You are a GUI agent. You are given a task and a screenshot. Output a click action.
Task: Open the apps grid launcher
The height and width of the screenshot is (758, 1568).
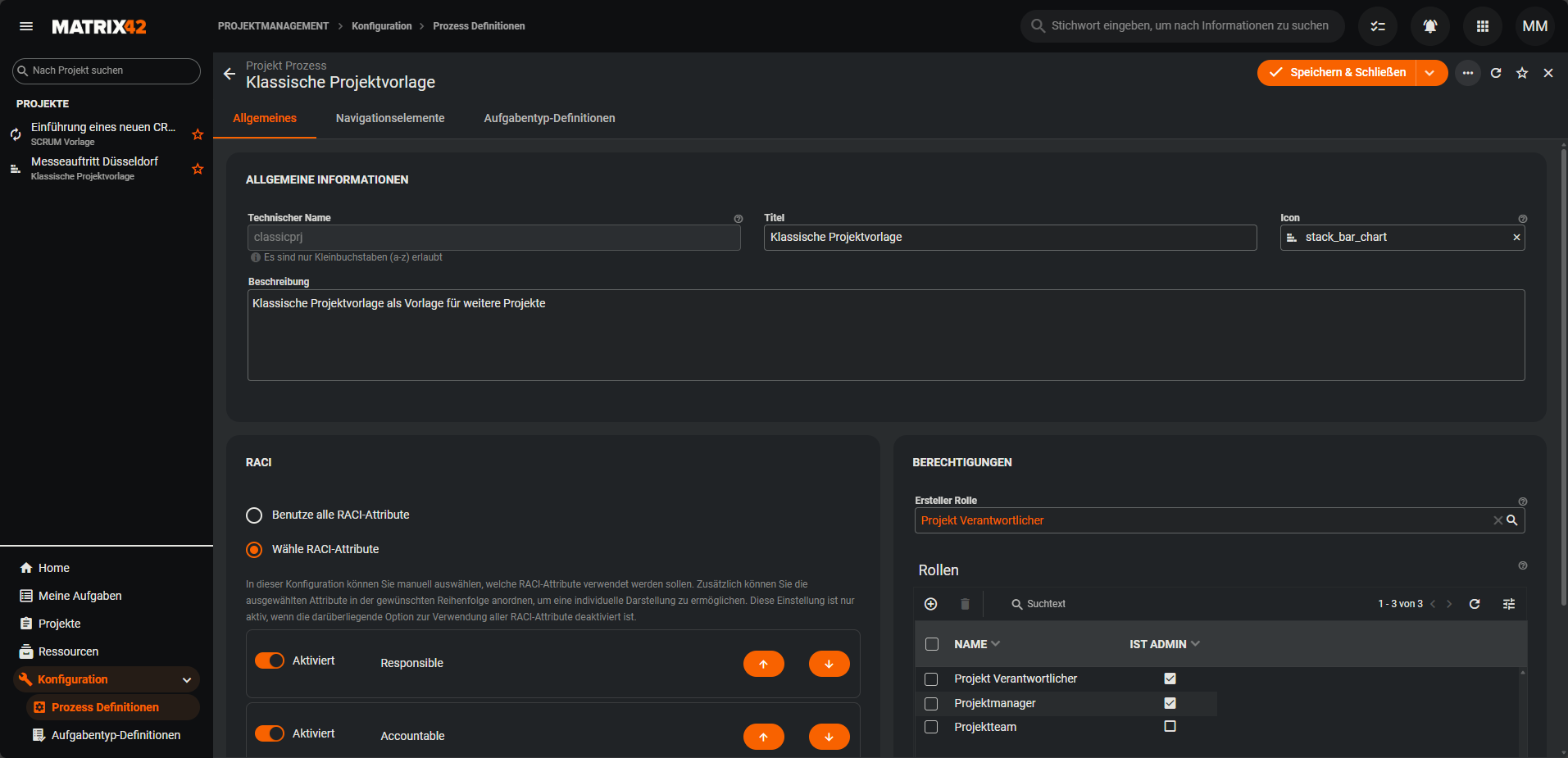tap(1482, 26)
